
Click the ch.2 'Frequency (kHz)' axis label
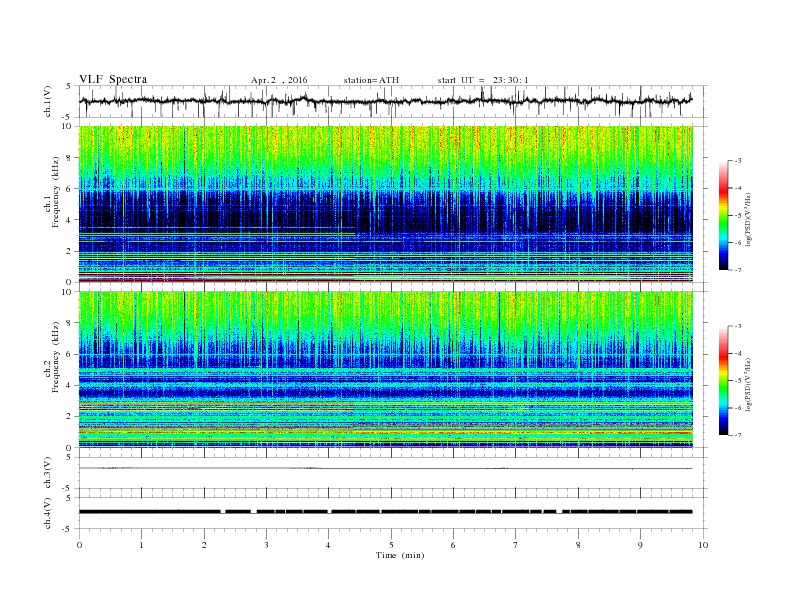tap(56, 357)
